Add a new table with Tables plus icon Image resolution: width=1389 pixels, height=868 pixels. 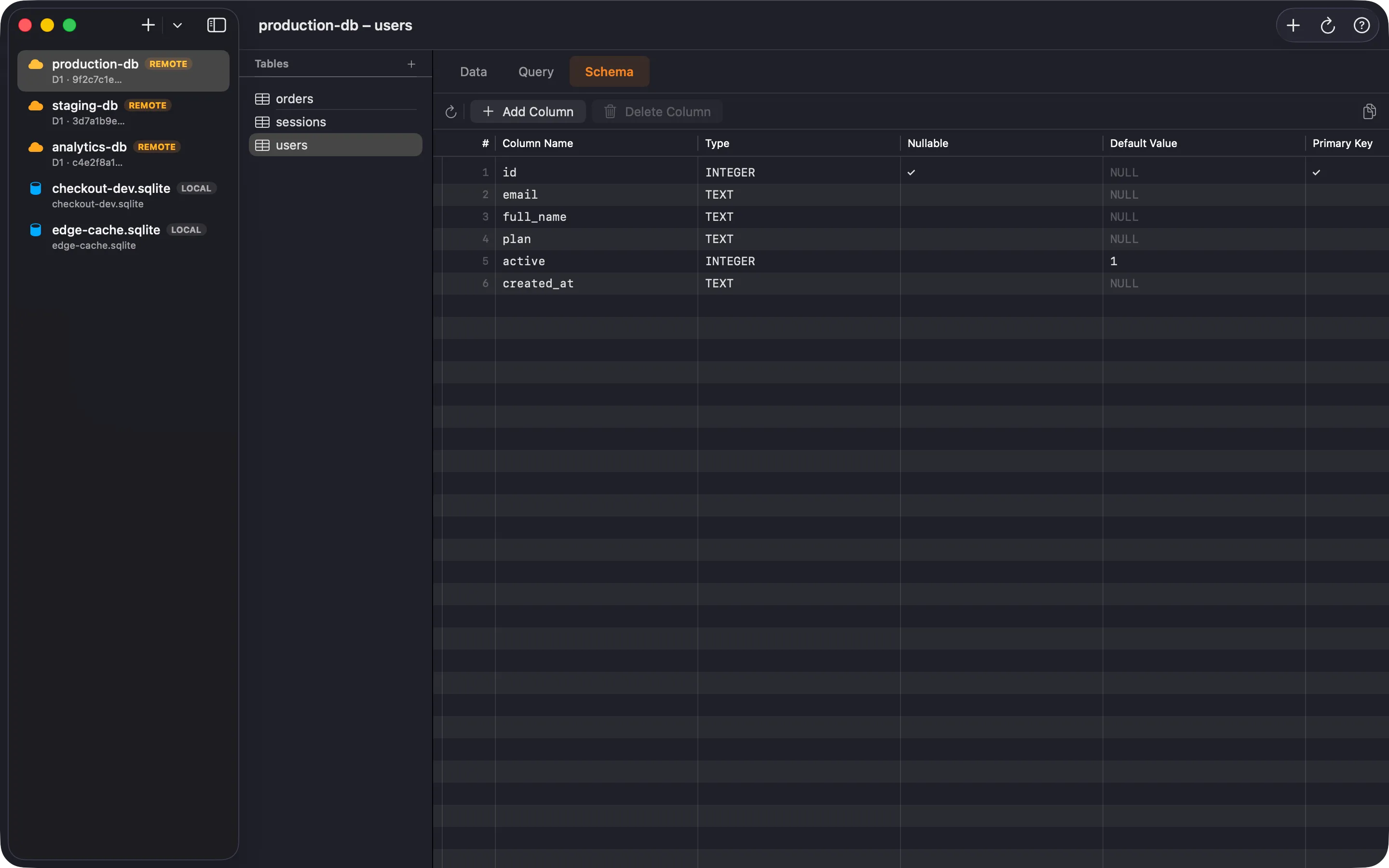point(411,64)
